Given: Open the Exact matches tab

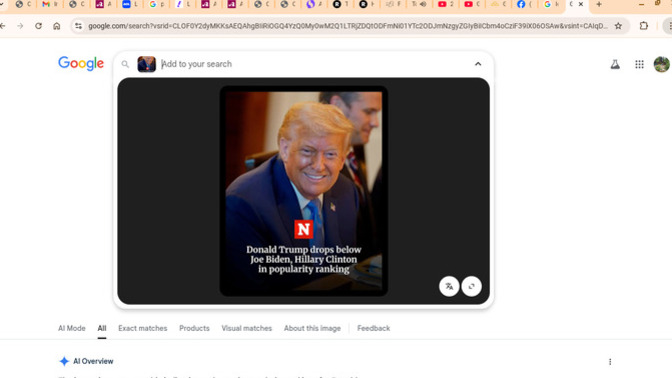Looking at the screenshot, I should pos(143,328).
